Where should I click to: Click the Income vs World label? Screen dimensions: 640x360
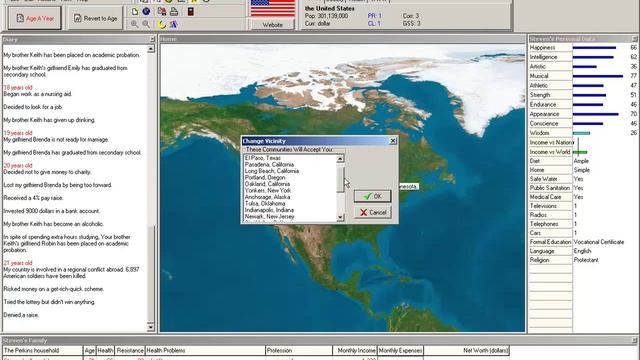550,152
